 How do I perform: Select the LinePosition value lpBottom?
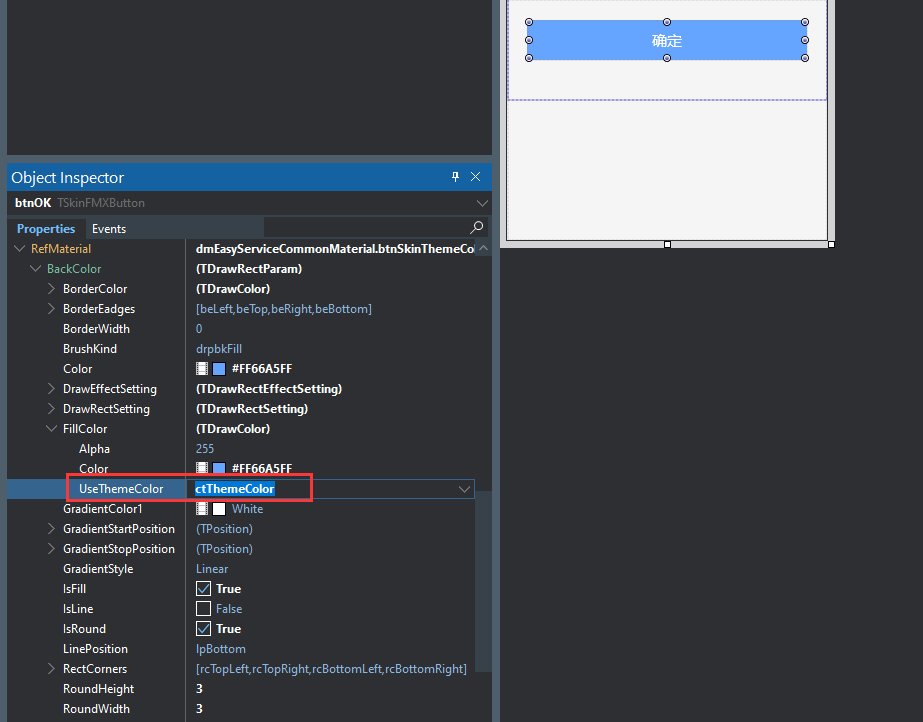221,648
